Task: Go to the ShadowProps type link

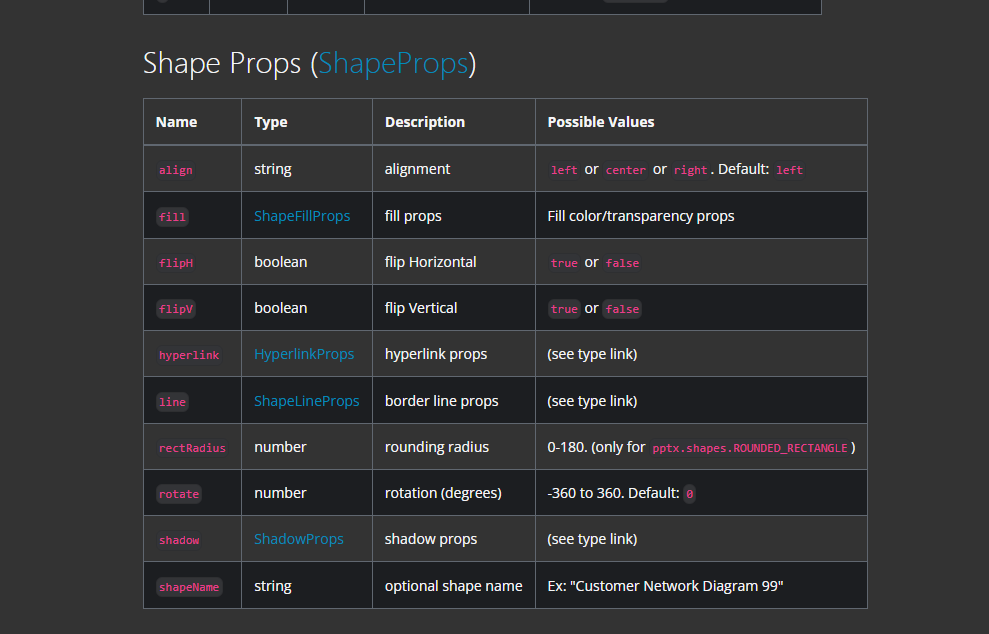Action: (298, 539)
